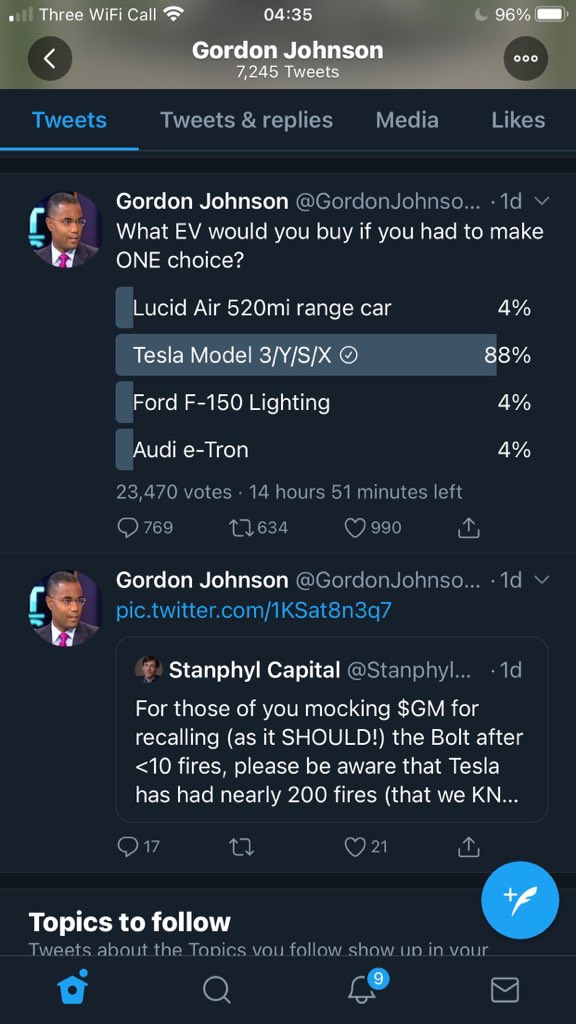Image resolution: width=576 pixels, height=1024 pixels.
Task: Share the Stanphyl Capital quote tweet
Action: click(468, 846)
